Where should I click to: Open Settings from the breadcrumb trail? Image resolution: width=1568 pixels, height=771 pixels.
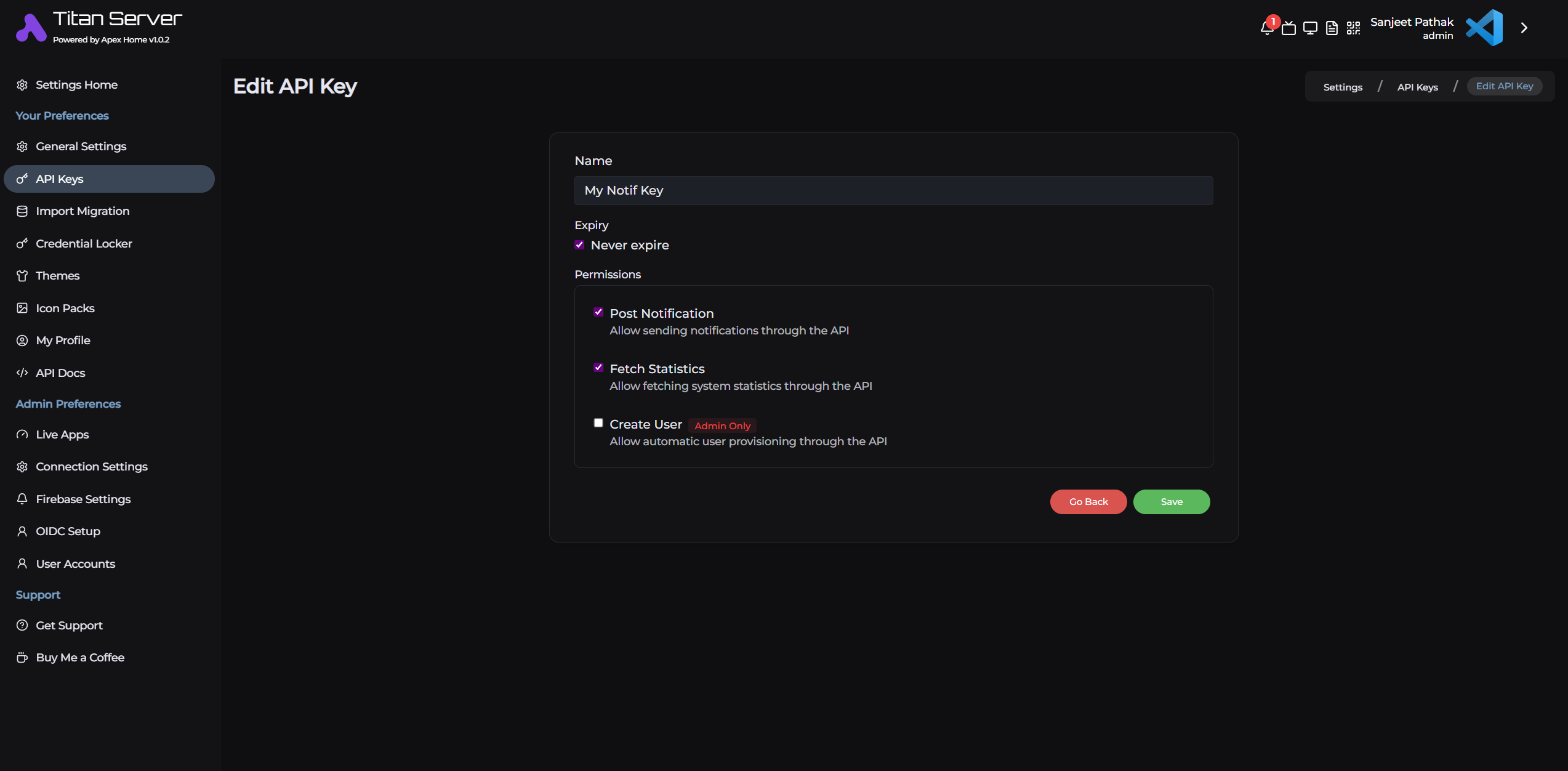click(1342, 87)
